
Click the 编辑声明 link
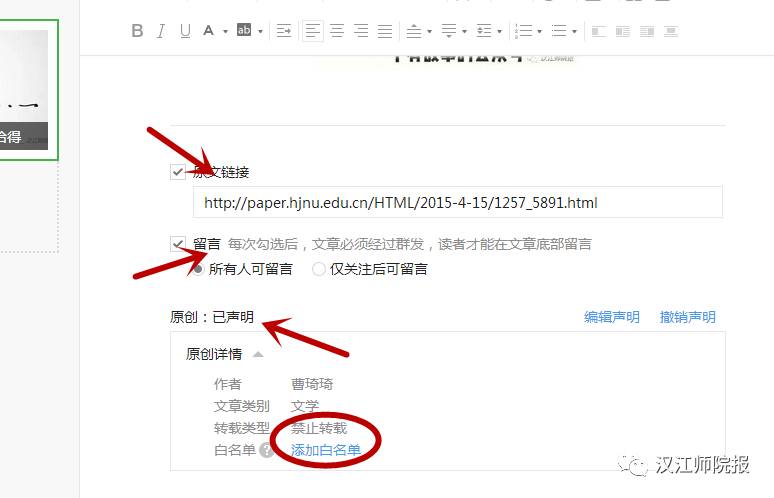tap(611, 317)
